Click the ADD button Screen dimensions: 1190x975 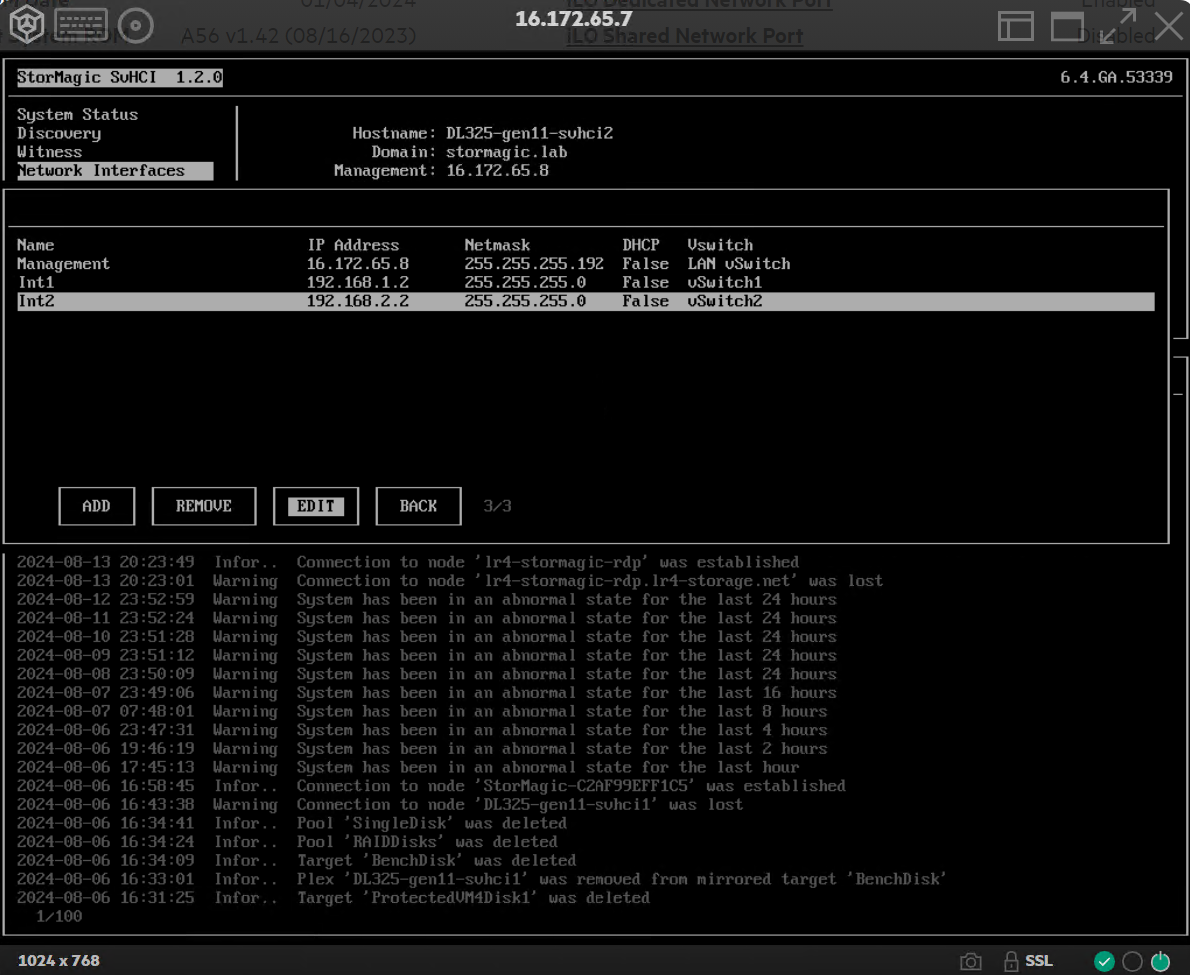point(96,506)
